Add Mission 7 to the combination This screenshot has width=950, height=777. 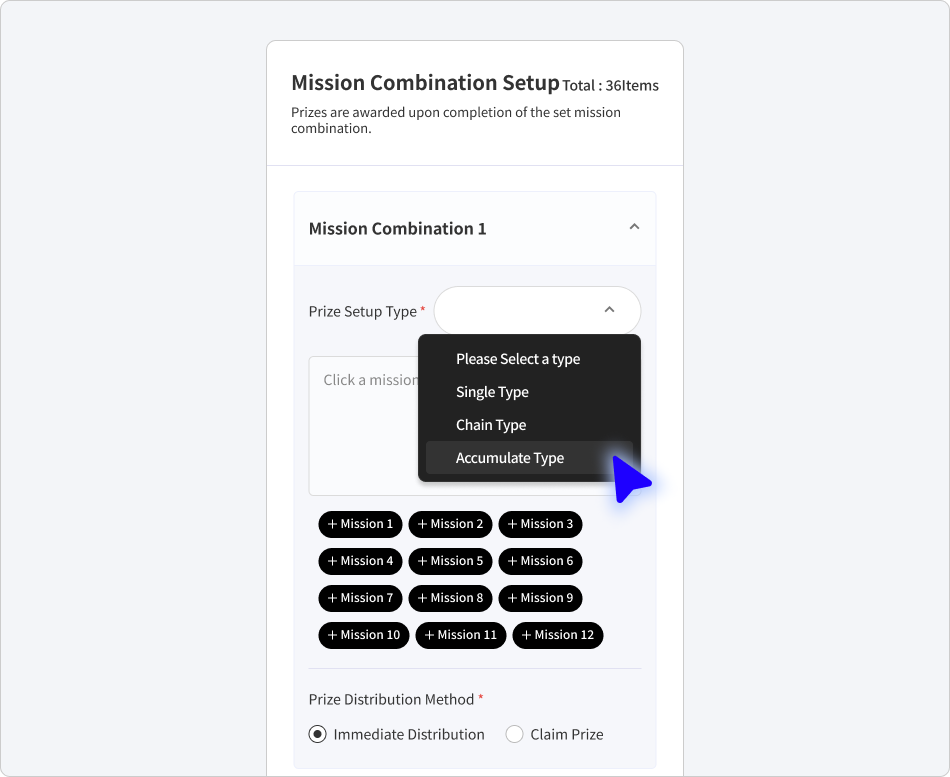click(x=360, y=598)
